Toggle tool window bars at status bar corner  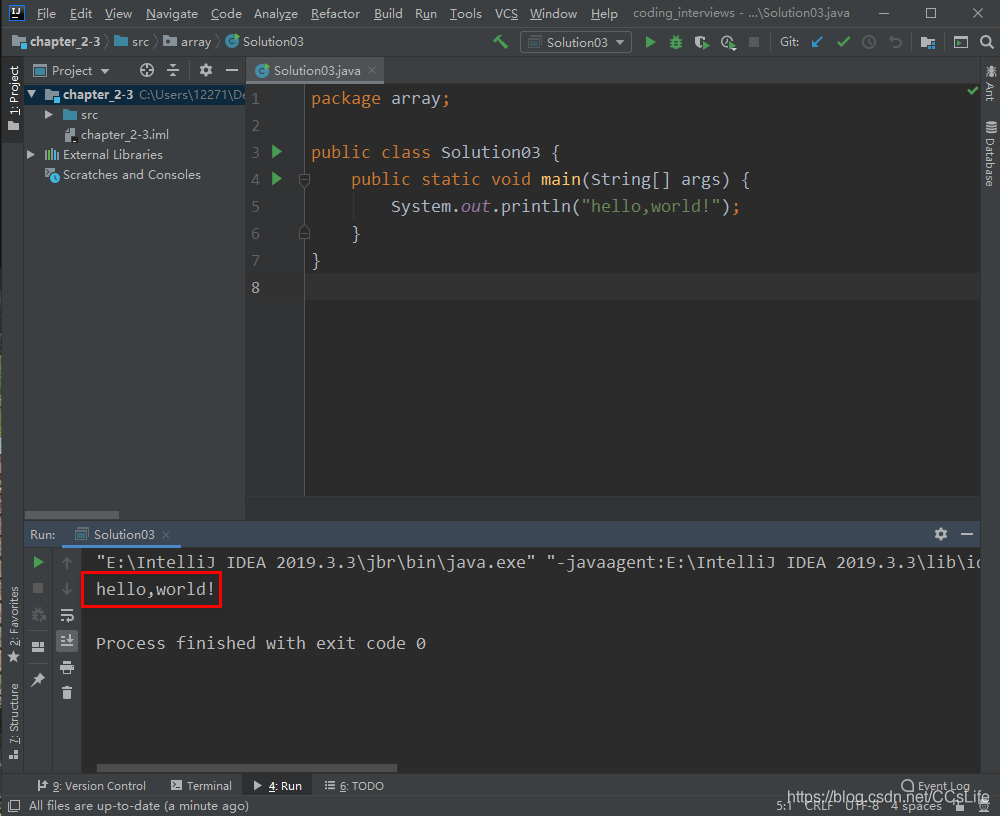pyautogui.click(x=14, y=806)
